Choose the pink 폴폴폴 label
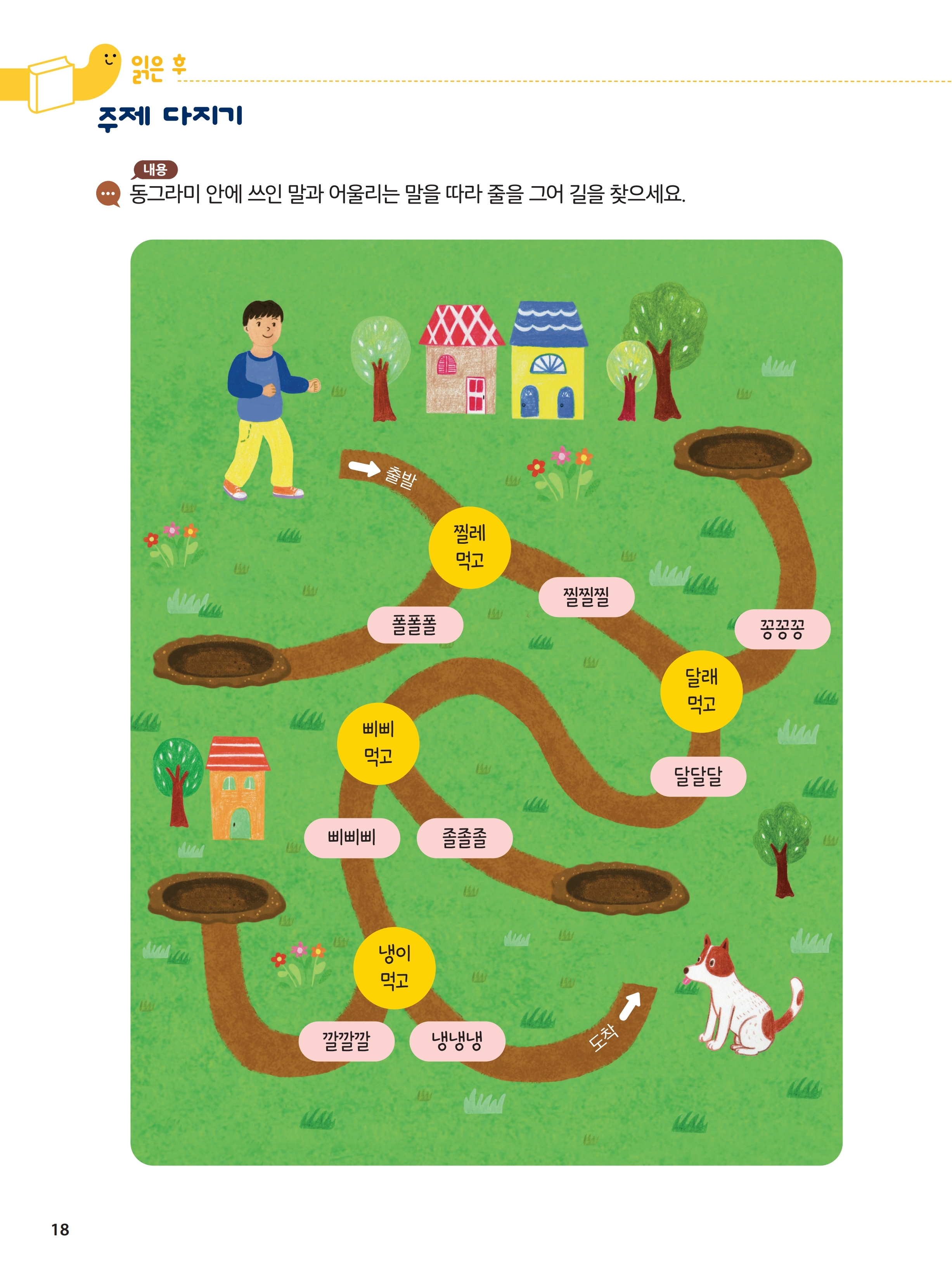This screenshot has height=1278, width=952. tap(415, 625)
